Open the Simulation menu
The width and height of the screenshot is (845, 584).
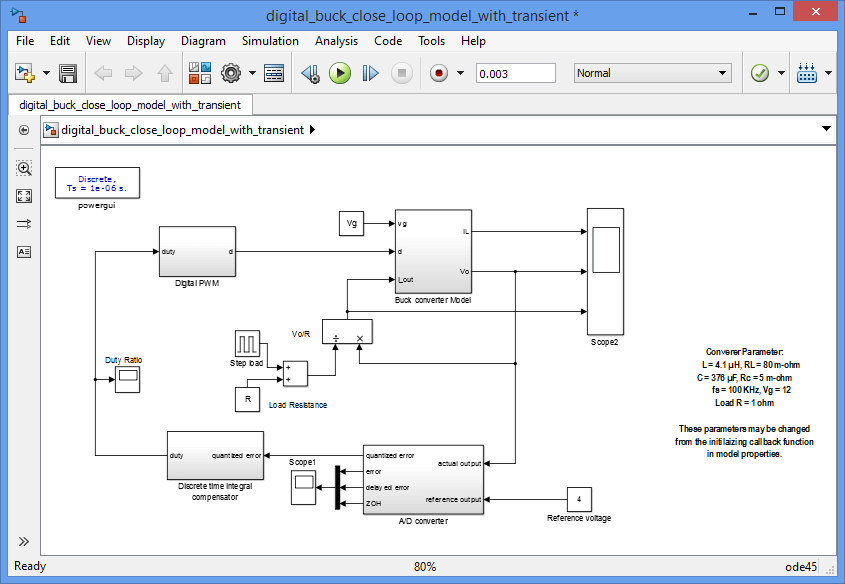click(x=270, y=41)
